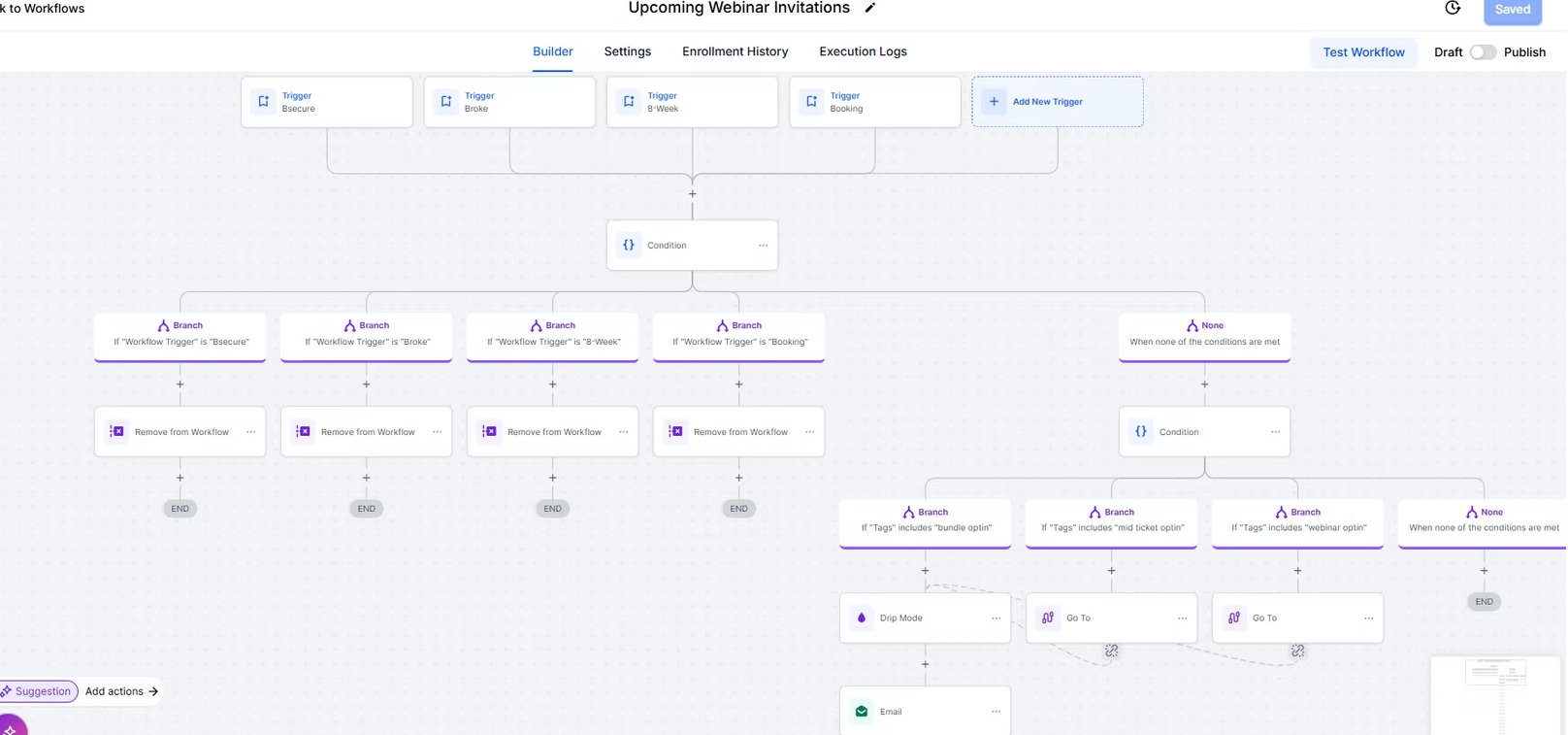This screenshot has height=735, width=1568.
Task: Click END marker under last None branch
Action: pyautogui.click(x=1485, y=602)
